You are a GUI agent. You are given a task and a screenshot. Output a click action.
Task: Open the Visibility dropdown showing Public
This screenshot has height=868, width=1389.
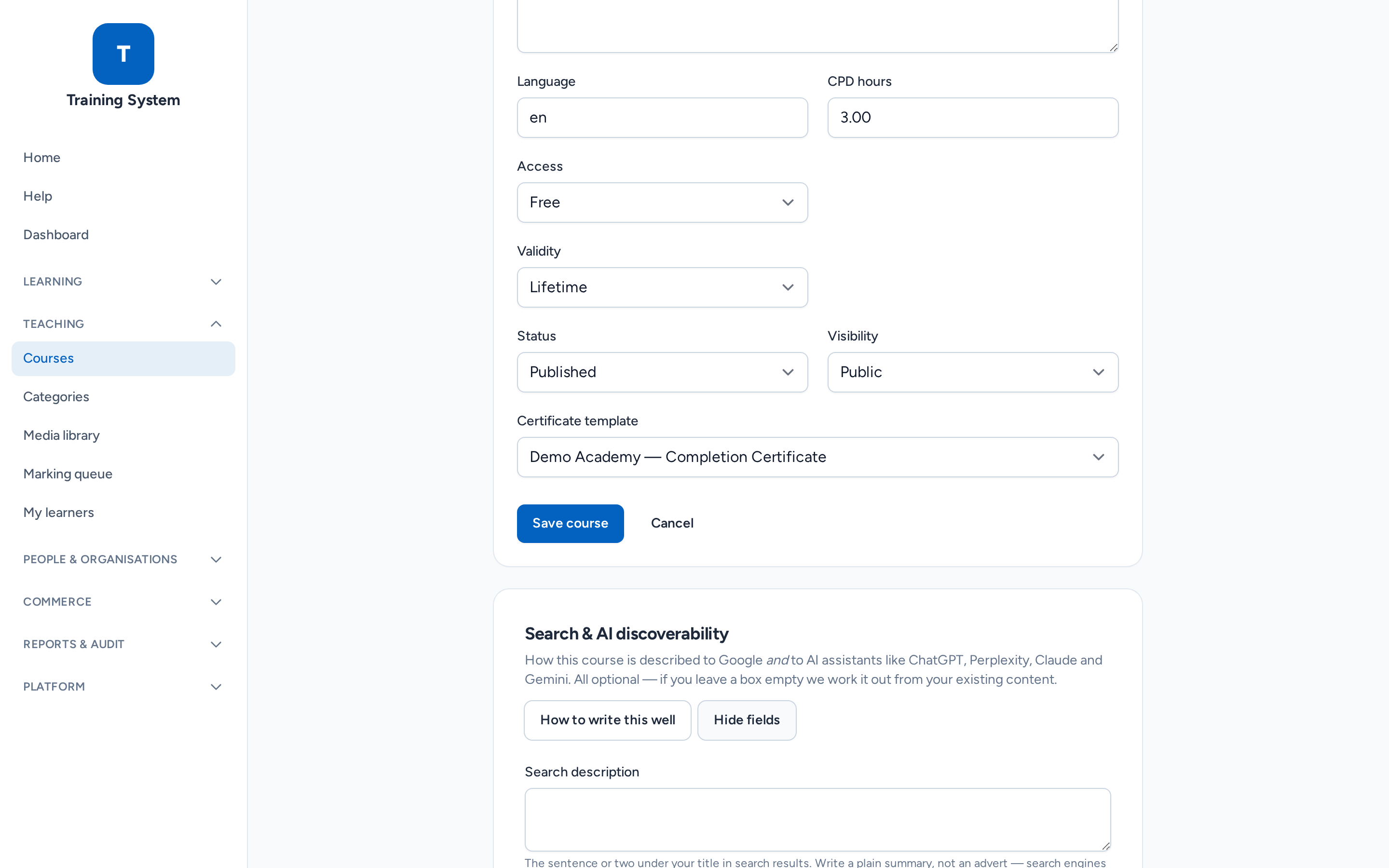(x=973, y=373)
